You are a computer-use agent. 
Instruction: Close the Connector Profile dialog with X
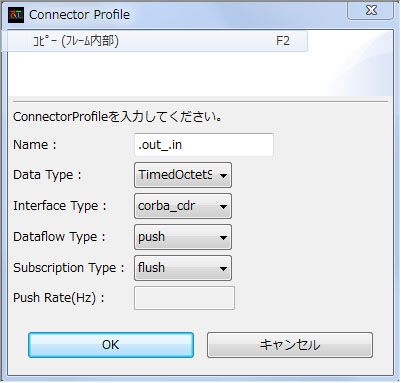point(371,10)
